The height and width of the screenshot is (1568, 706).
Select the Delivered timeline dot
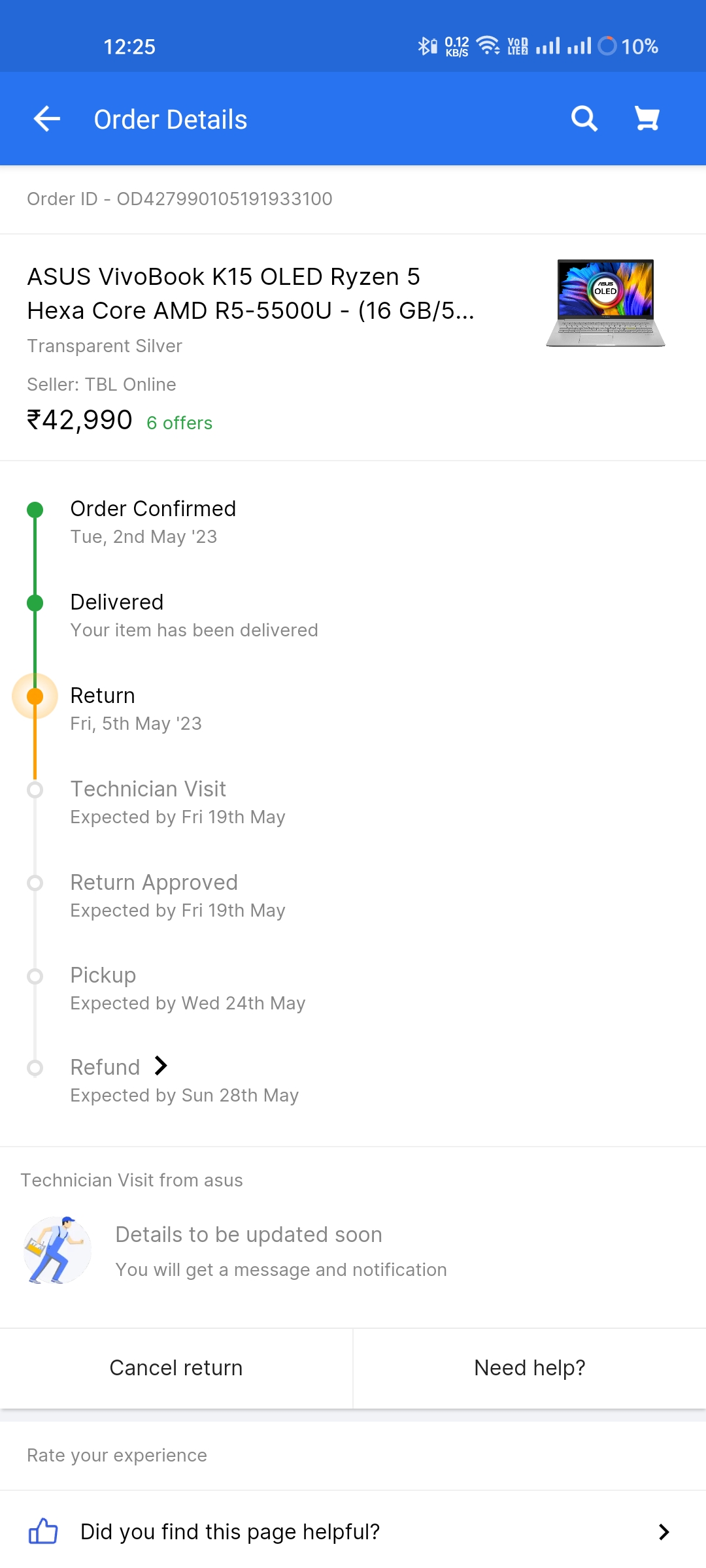pos(35,603)
